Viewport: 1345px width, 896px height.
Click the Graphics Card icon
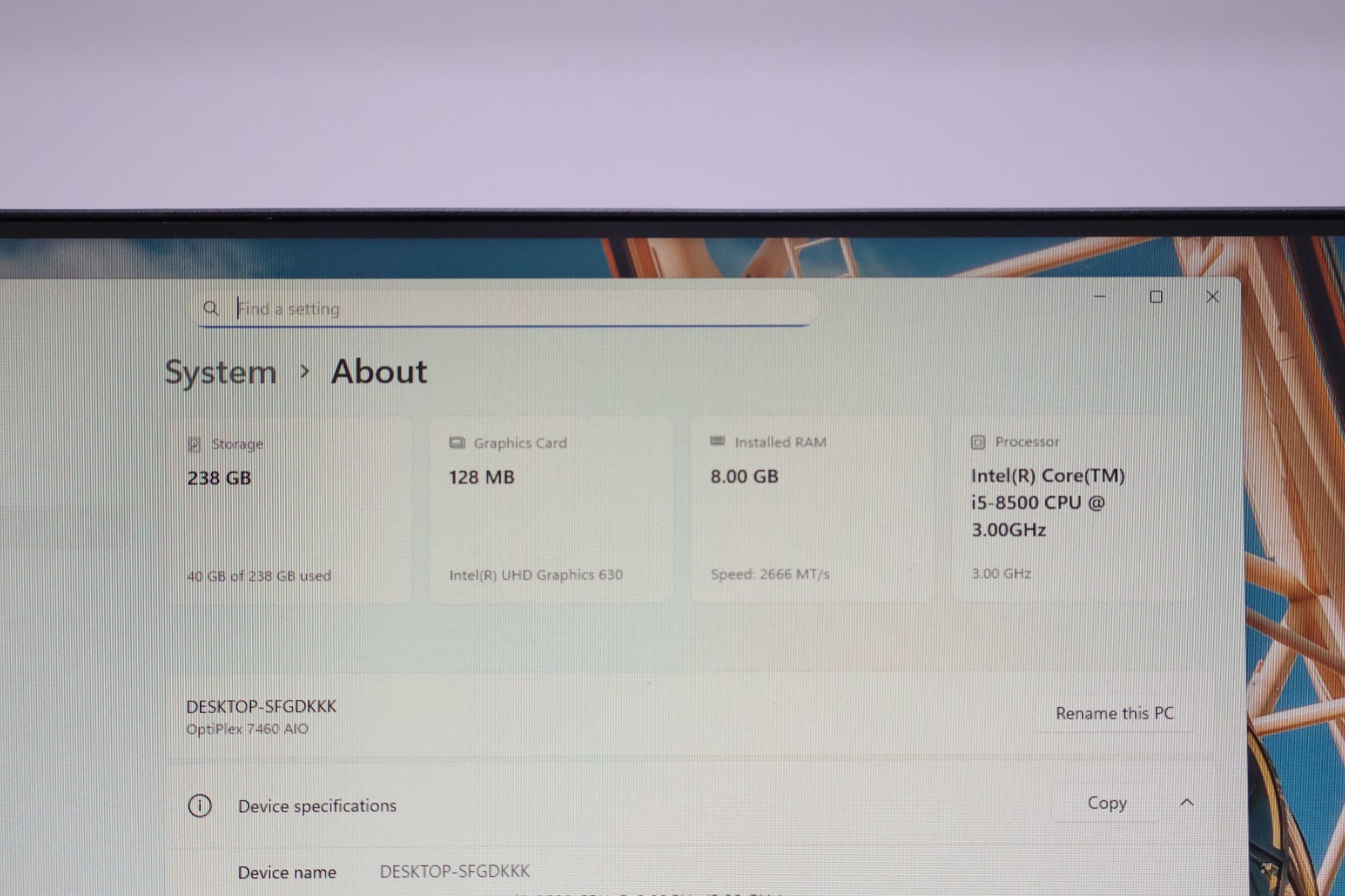coord(456,442)
